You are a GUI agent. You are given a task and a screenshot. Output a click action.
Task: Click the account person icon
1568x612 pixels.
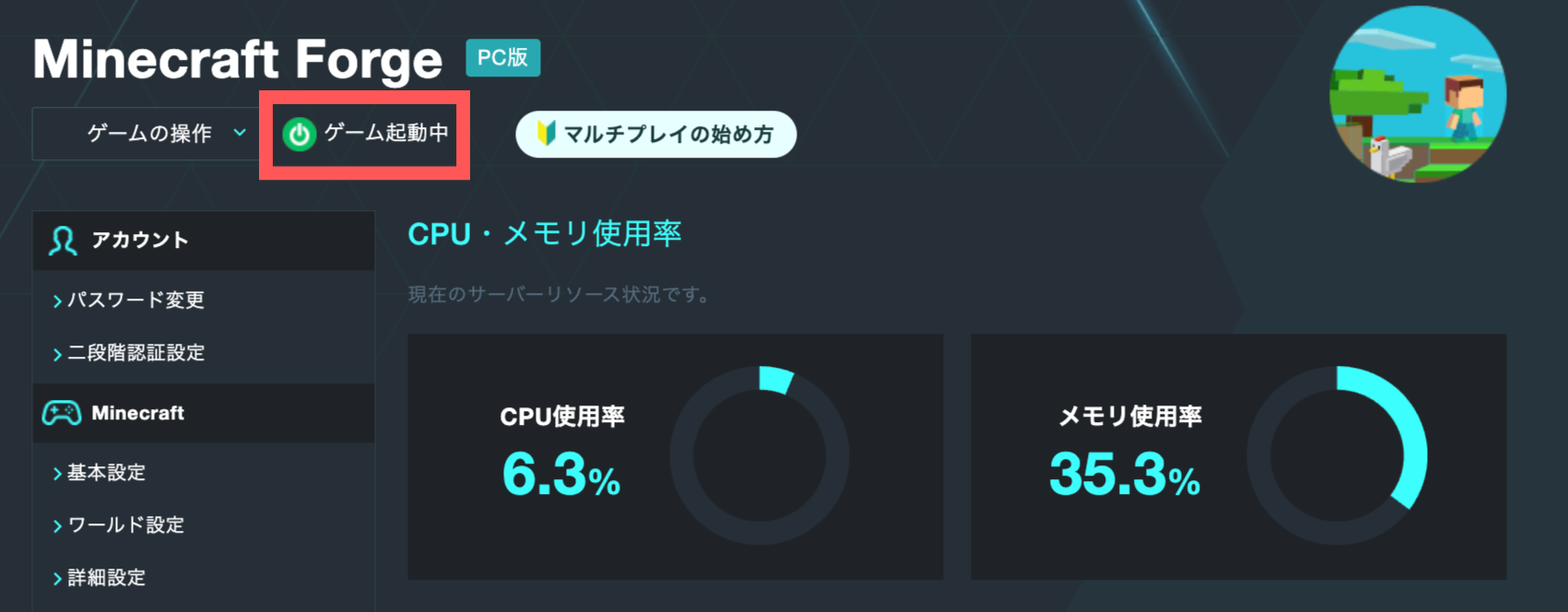coord(63,241)
